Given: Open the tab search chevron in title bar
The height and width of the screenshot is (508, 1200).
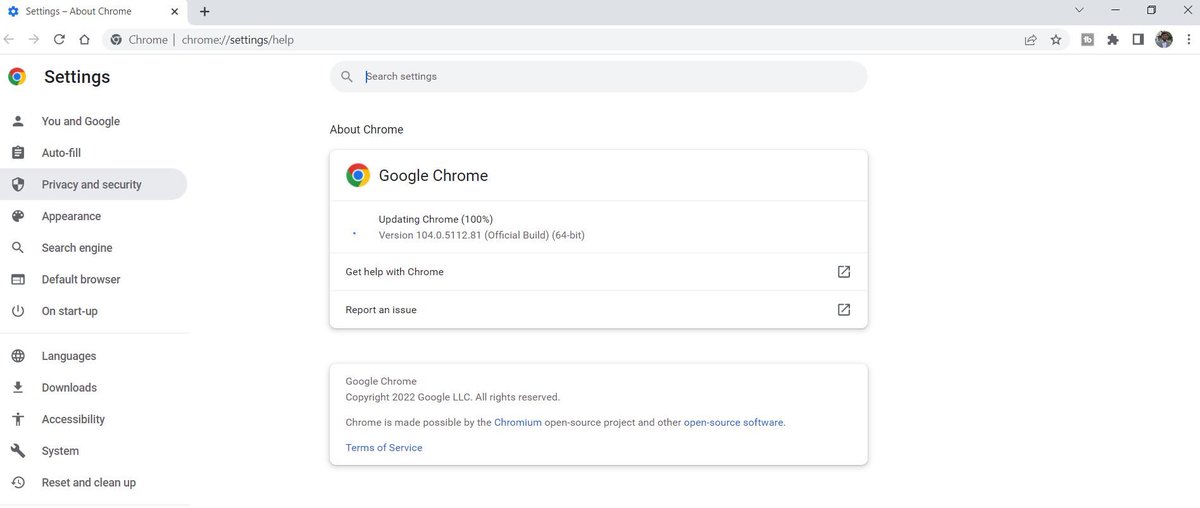Looking at the screenshot, I should (x=1079, y=10).
